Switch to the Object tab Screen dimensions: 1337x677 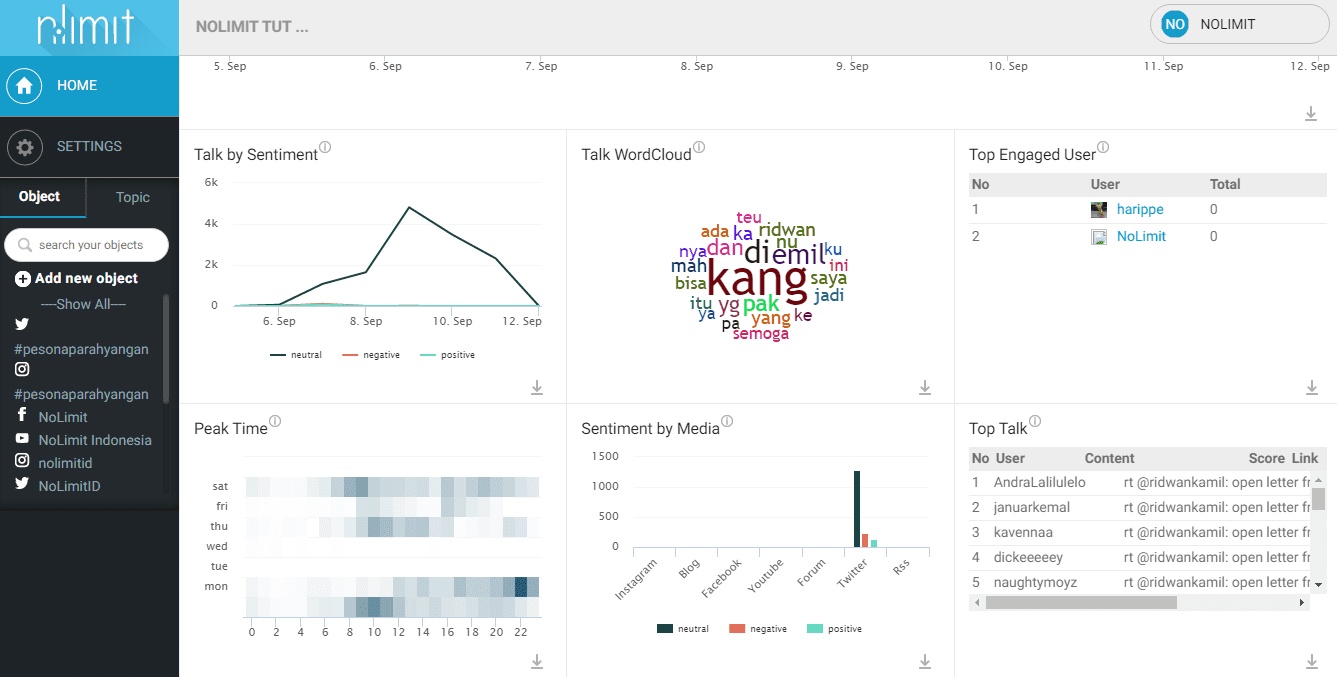point(40,197)
